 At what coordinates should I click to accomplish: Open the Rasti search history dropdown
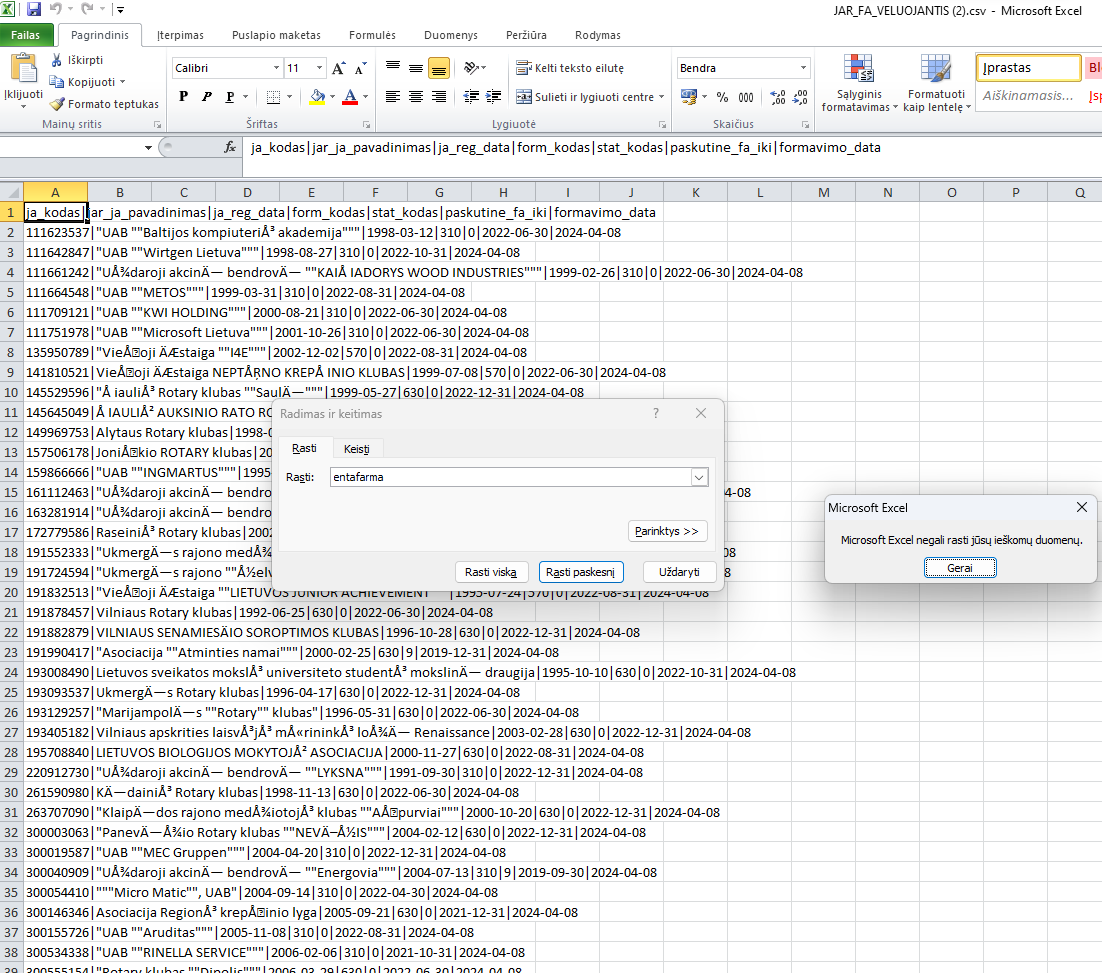(699, 478)
